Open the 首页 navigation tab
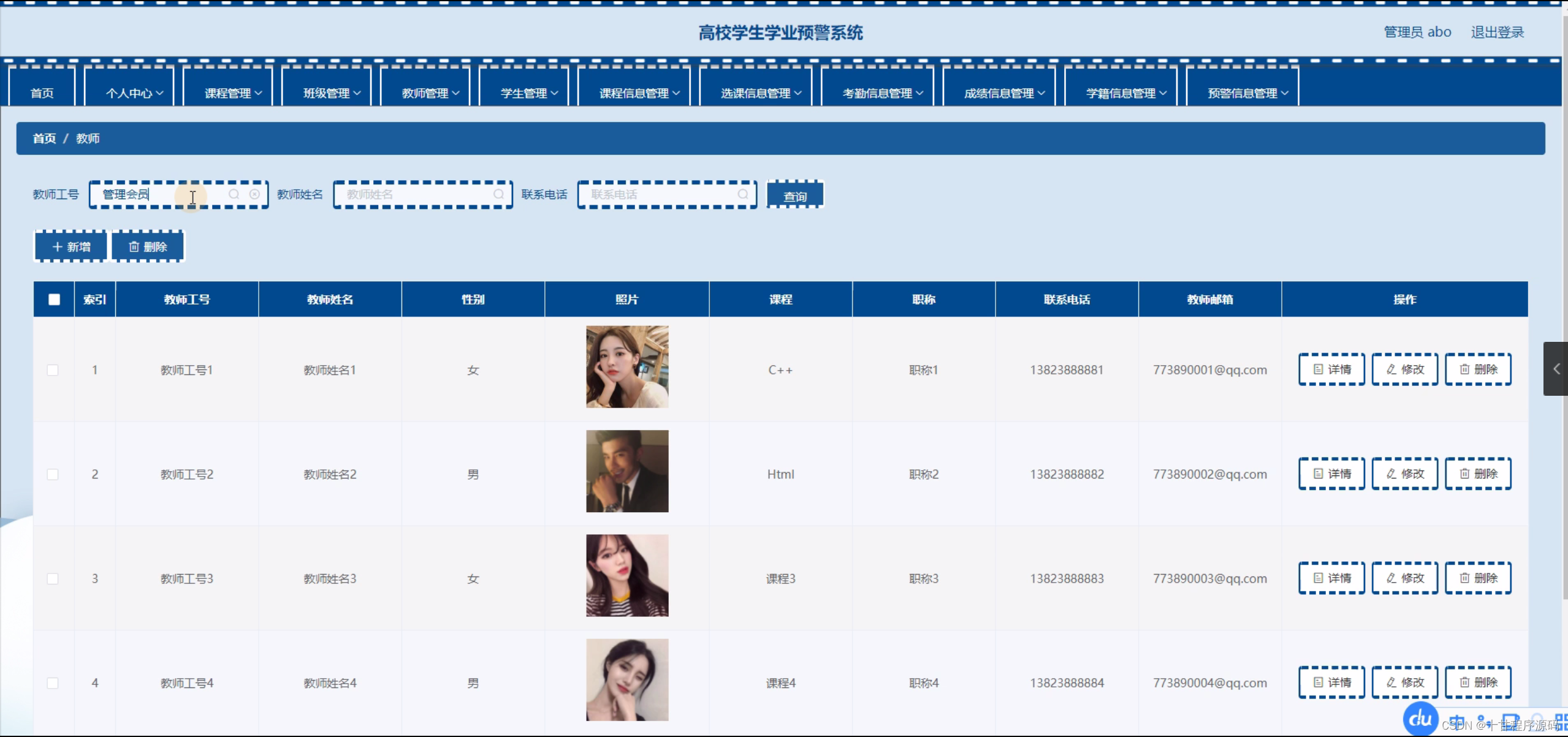The image size is (1568, 737). click(x=42, y=93)
